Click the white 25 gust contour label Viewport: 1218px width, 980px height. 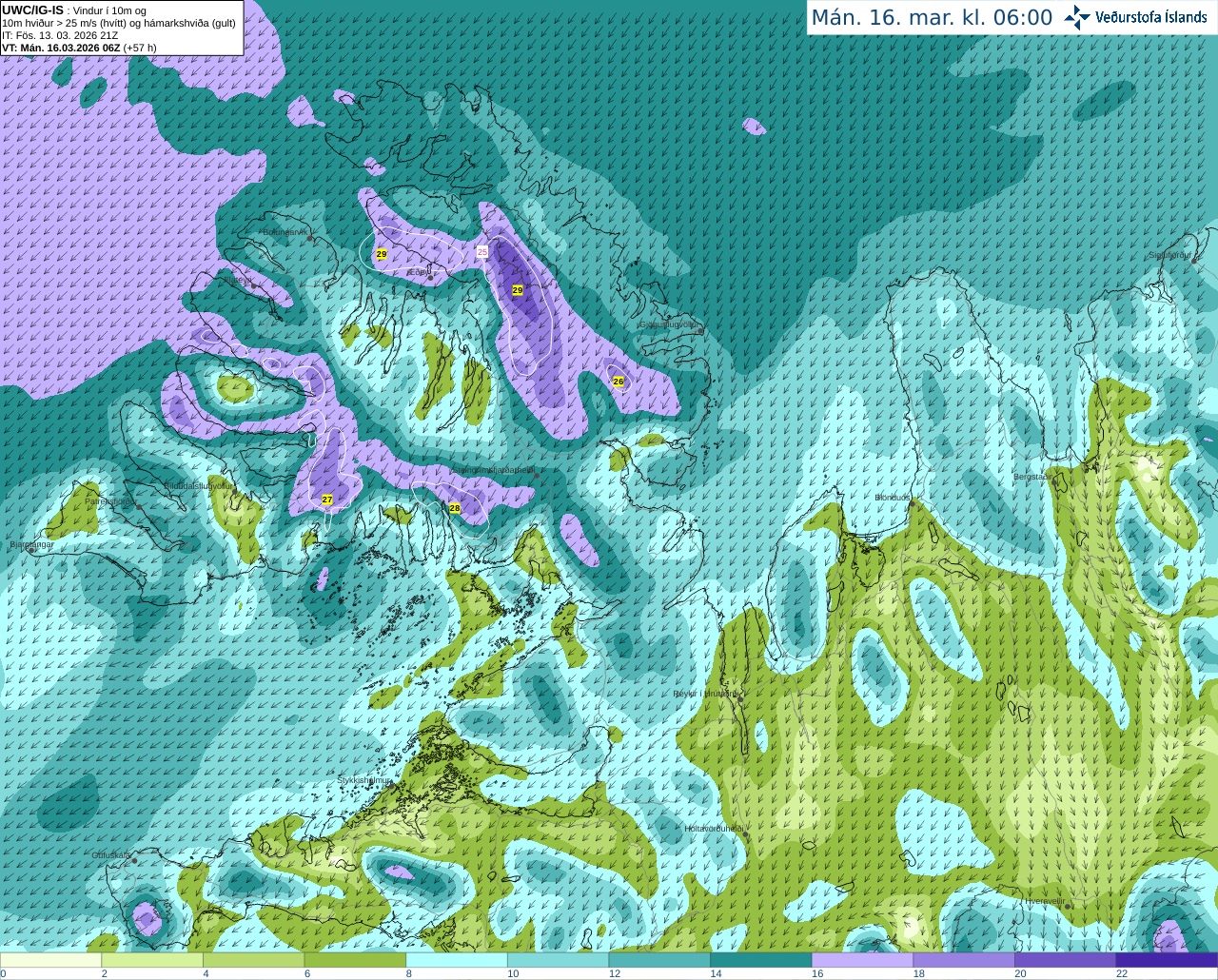click(482, 252)
